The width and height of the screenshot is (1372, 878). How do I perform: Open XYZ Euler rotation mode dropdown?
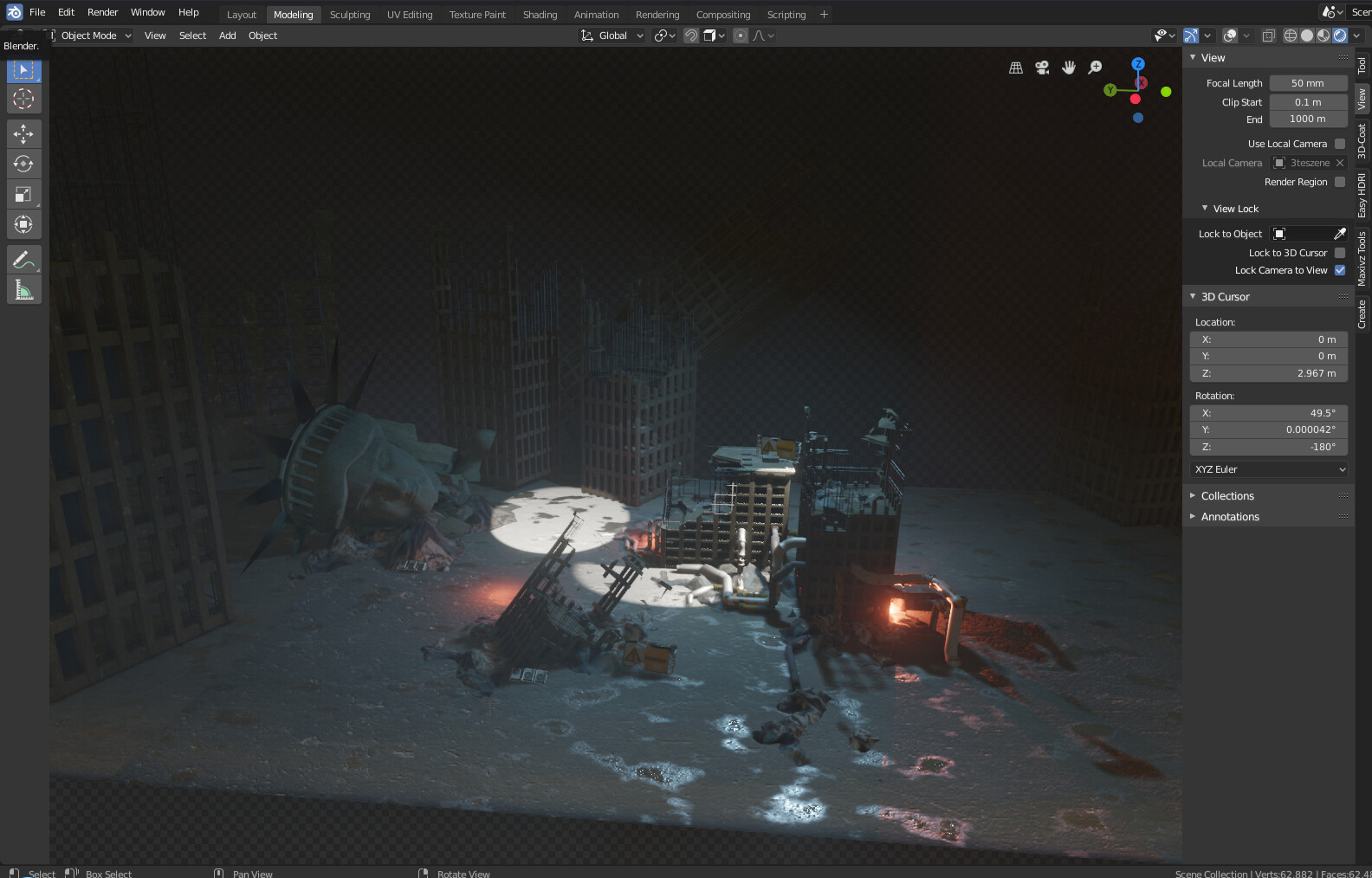click(1269, 469)
